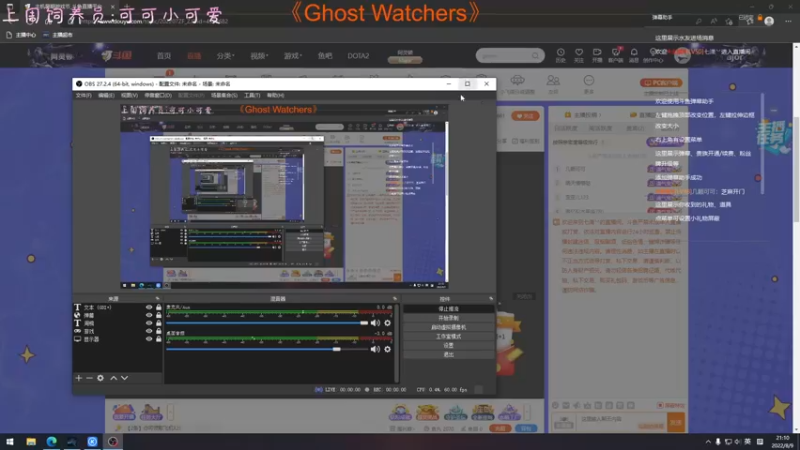The image size is (800, 450).
Task: Open the 桌面音频 mixer gear settings
Action: click(x=388, y=349)
